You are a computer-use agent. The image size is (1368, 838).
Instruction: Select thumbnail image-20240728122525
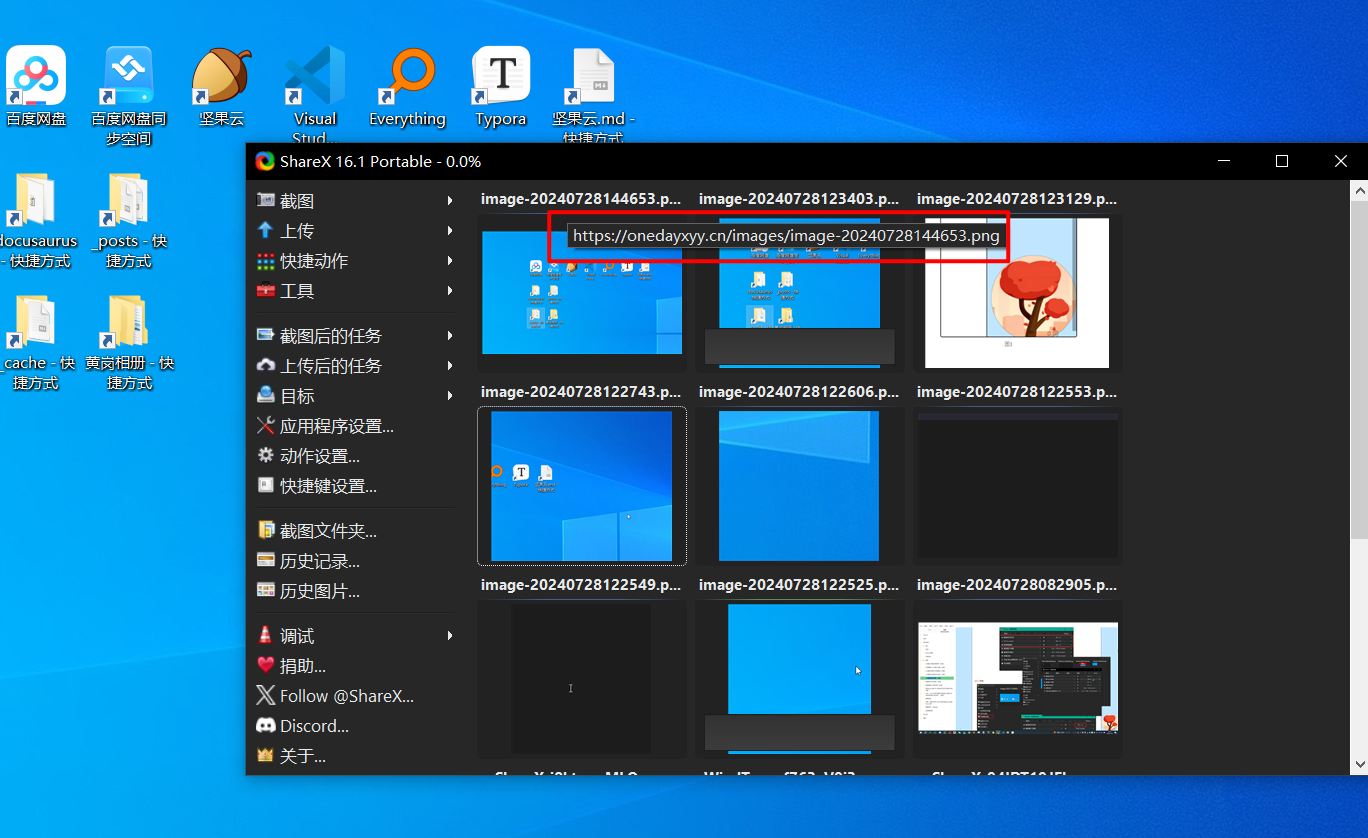(799, 679)
